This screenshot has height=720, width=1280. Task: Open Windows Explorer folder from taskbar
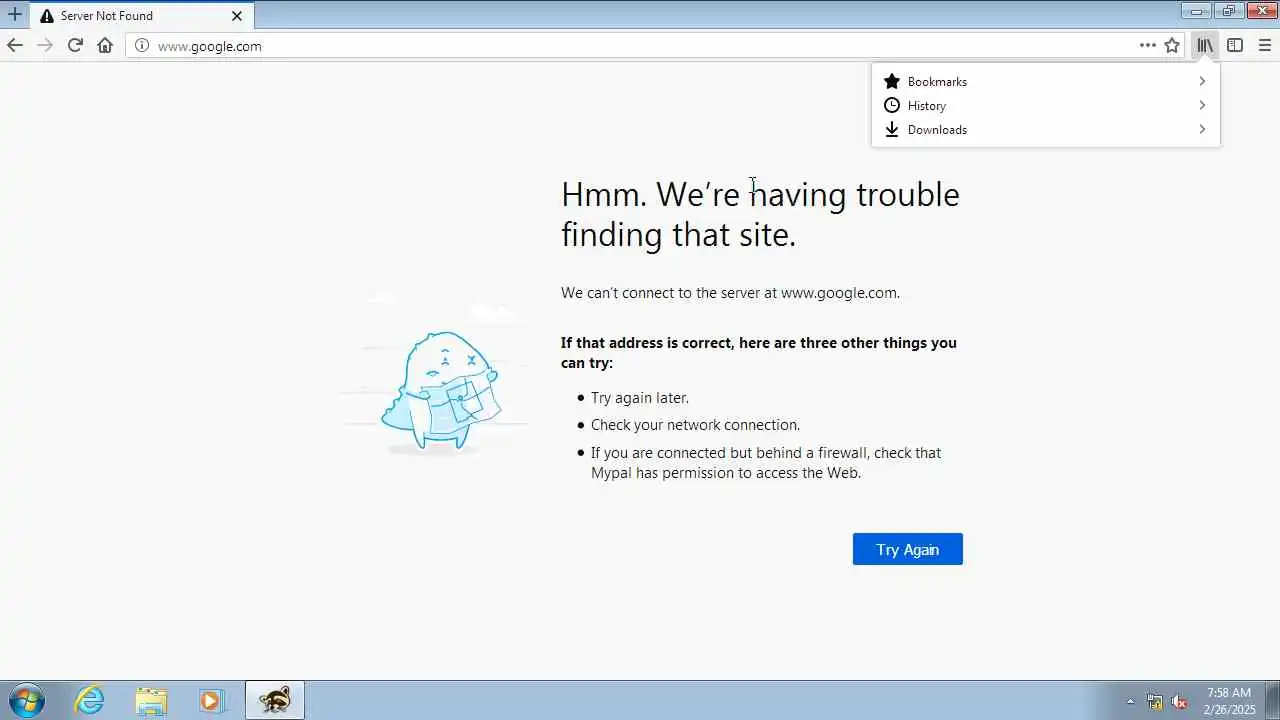[x=151, y=700]
